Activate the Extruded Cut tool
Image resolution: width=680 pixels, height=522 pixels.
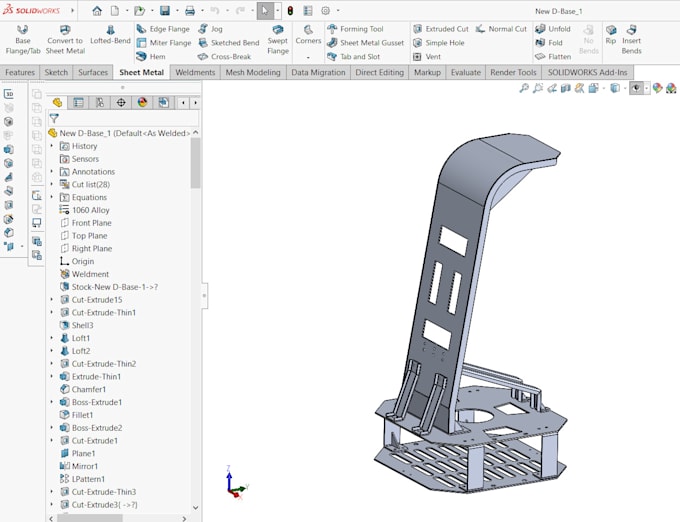click(441, 29)
